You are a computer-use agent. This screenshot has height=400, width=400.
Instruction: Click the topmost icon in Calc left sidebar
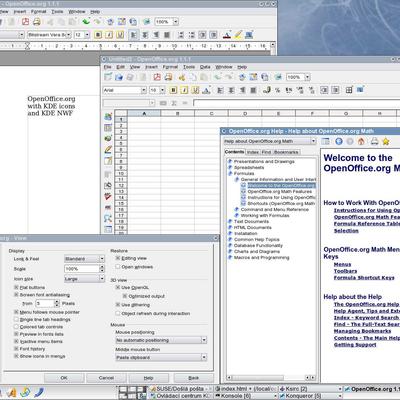click(108, 116)
